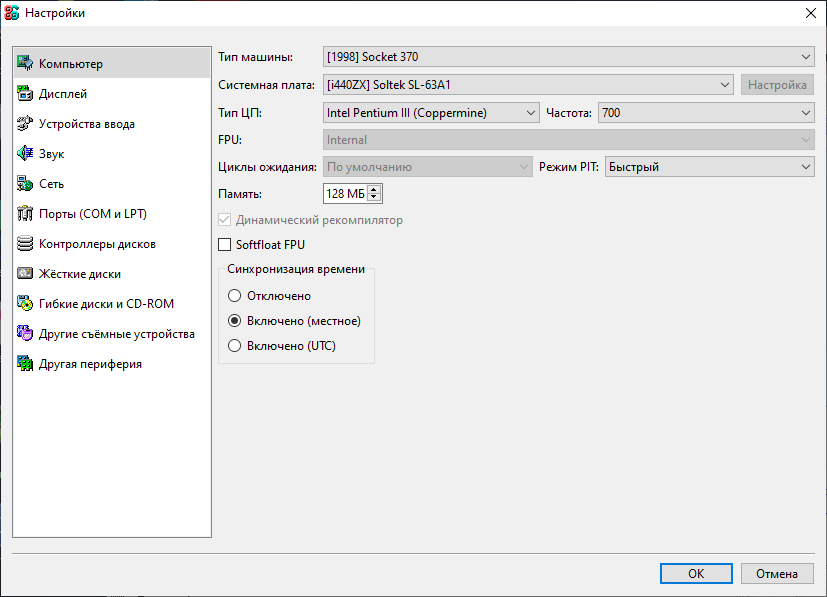Select the Устройства ввода mouse icon
Screen dimensions: 827x597
coord(25,124)
